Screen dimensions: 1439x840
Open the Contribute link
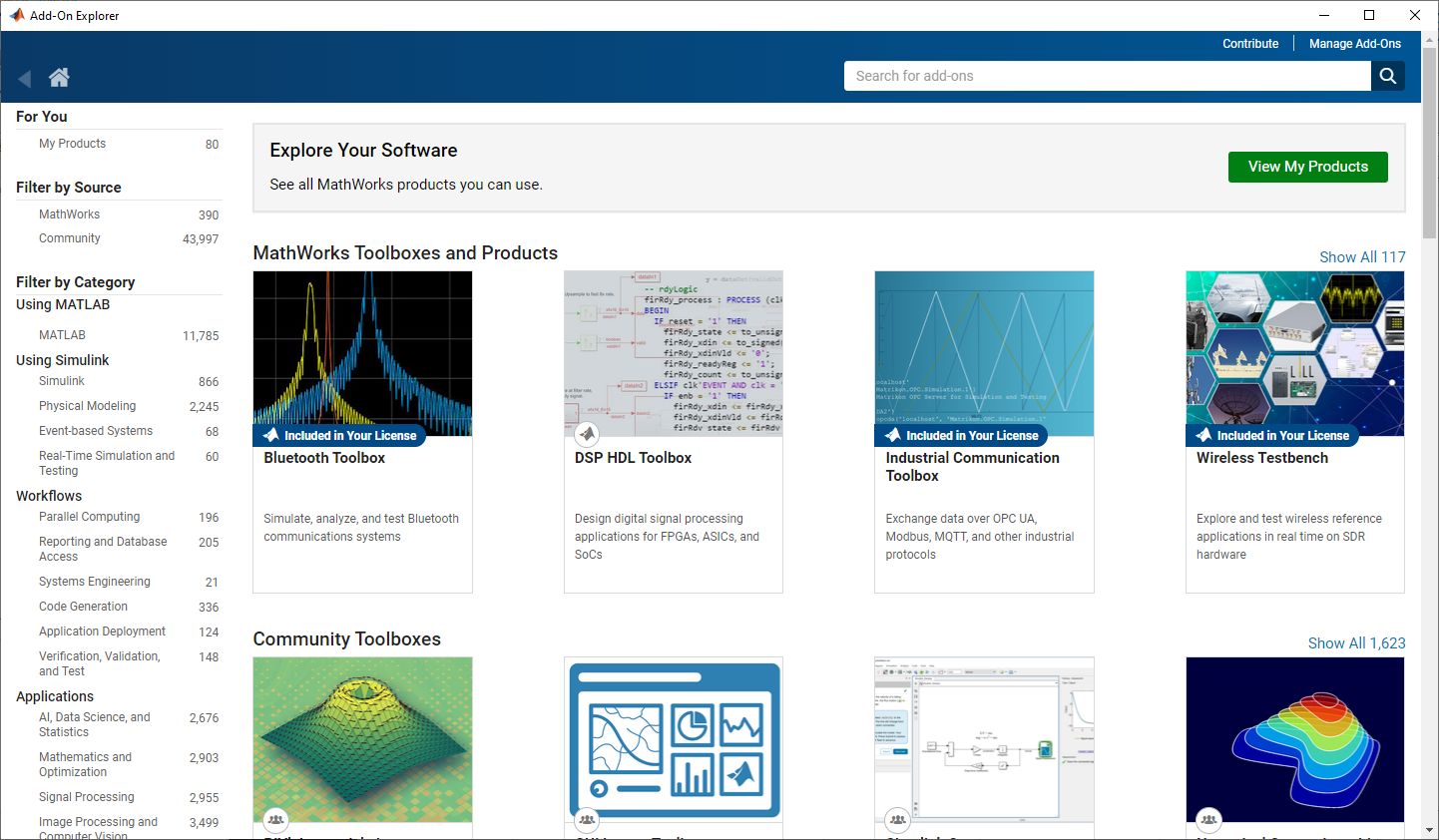pyautogui.click(x=1250, y=44)
